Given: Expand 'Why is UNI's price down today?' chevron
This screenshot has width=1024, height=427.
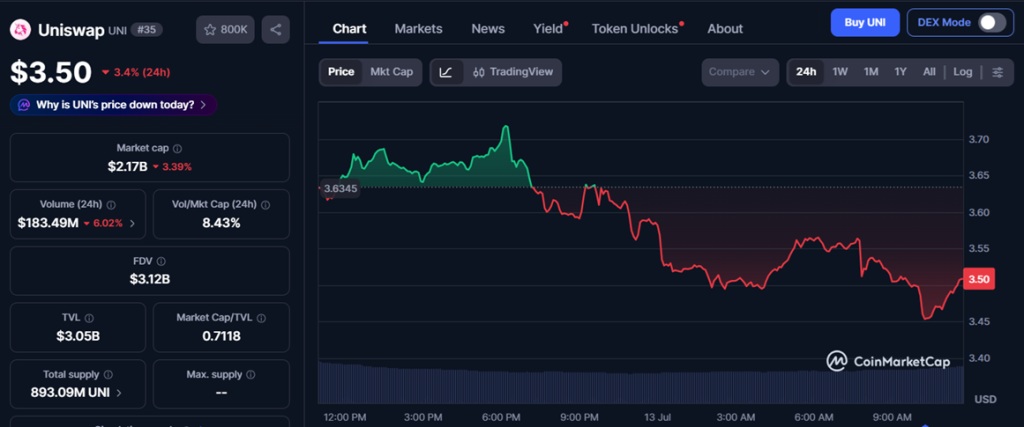Looking at the screenshot, I should pyautogui.click(x=203, y=104).
